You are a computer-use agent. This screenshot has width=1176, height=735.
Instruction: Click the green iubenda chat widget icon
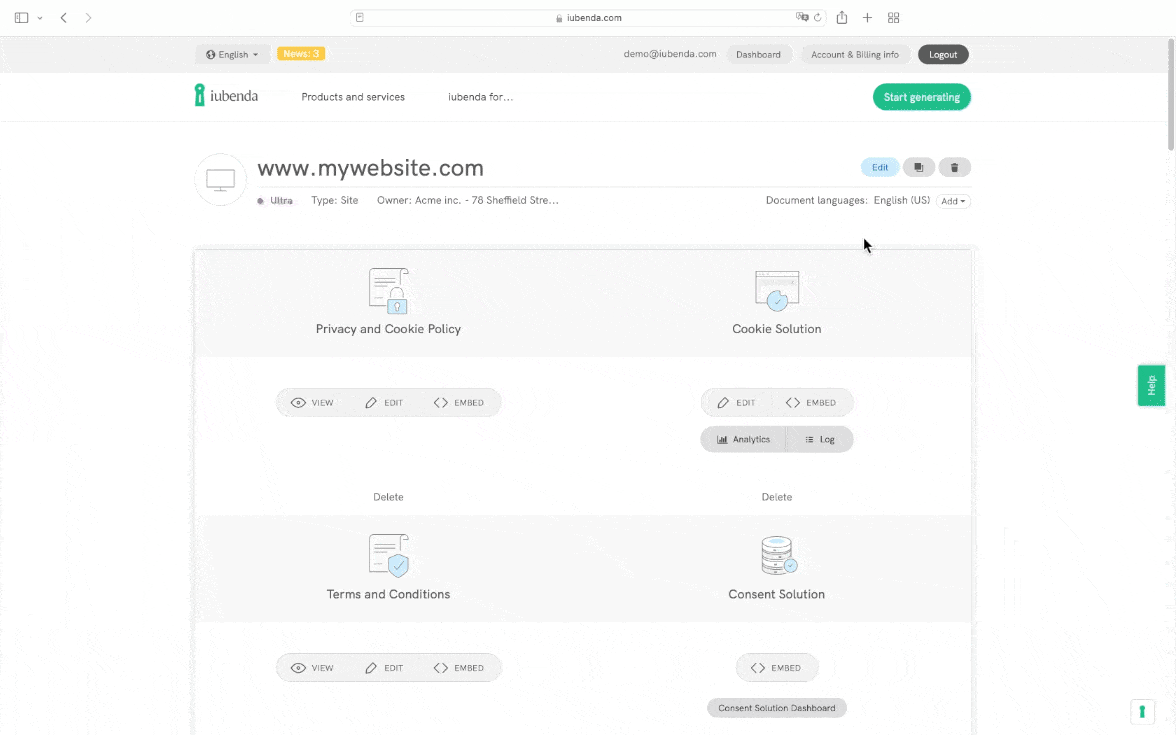[1142, 711]
